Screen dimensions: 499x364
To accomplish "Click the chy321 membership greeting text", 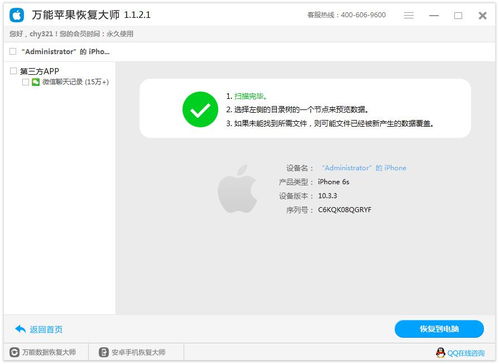I will click(71, 34).
